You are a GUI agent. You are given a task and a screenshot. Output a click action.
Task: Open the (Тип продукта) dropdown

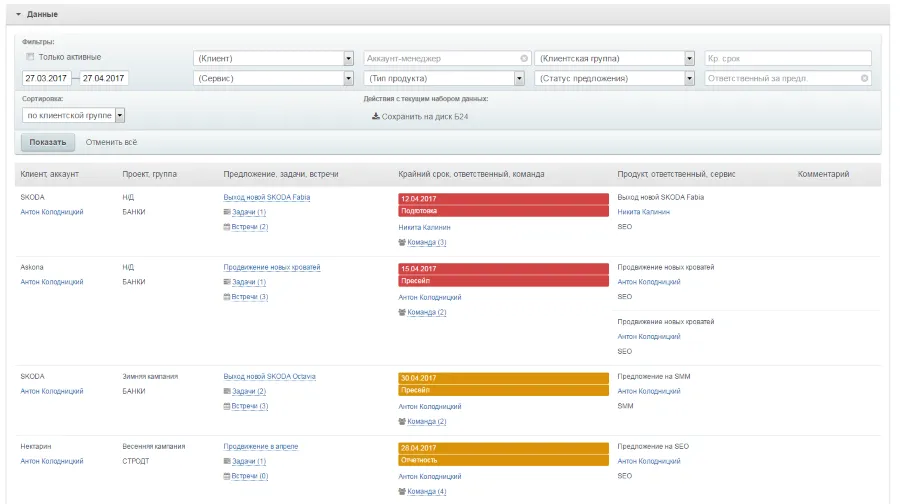[x=519, y=78]
